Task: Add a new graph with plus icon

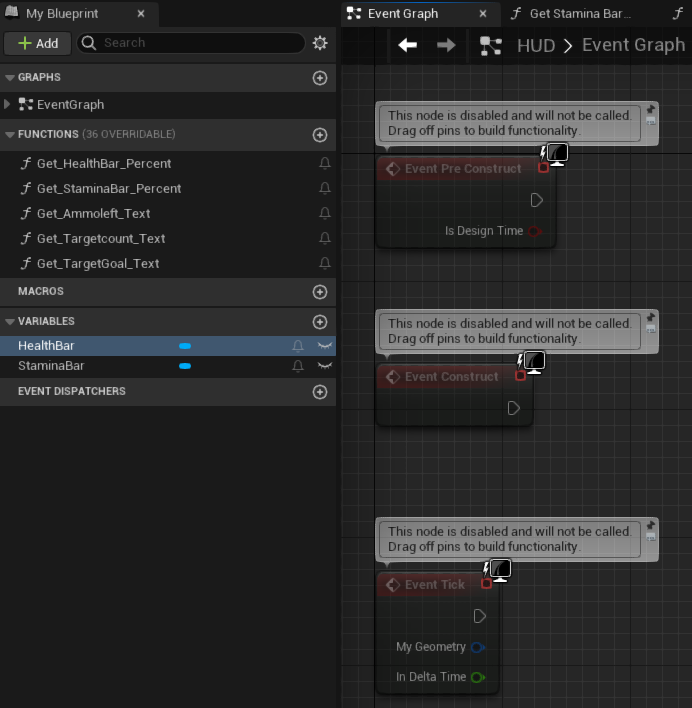Action: click(x=320, y=78)
